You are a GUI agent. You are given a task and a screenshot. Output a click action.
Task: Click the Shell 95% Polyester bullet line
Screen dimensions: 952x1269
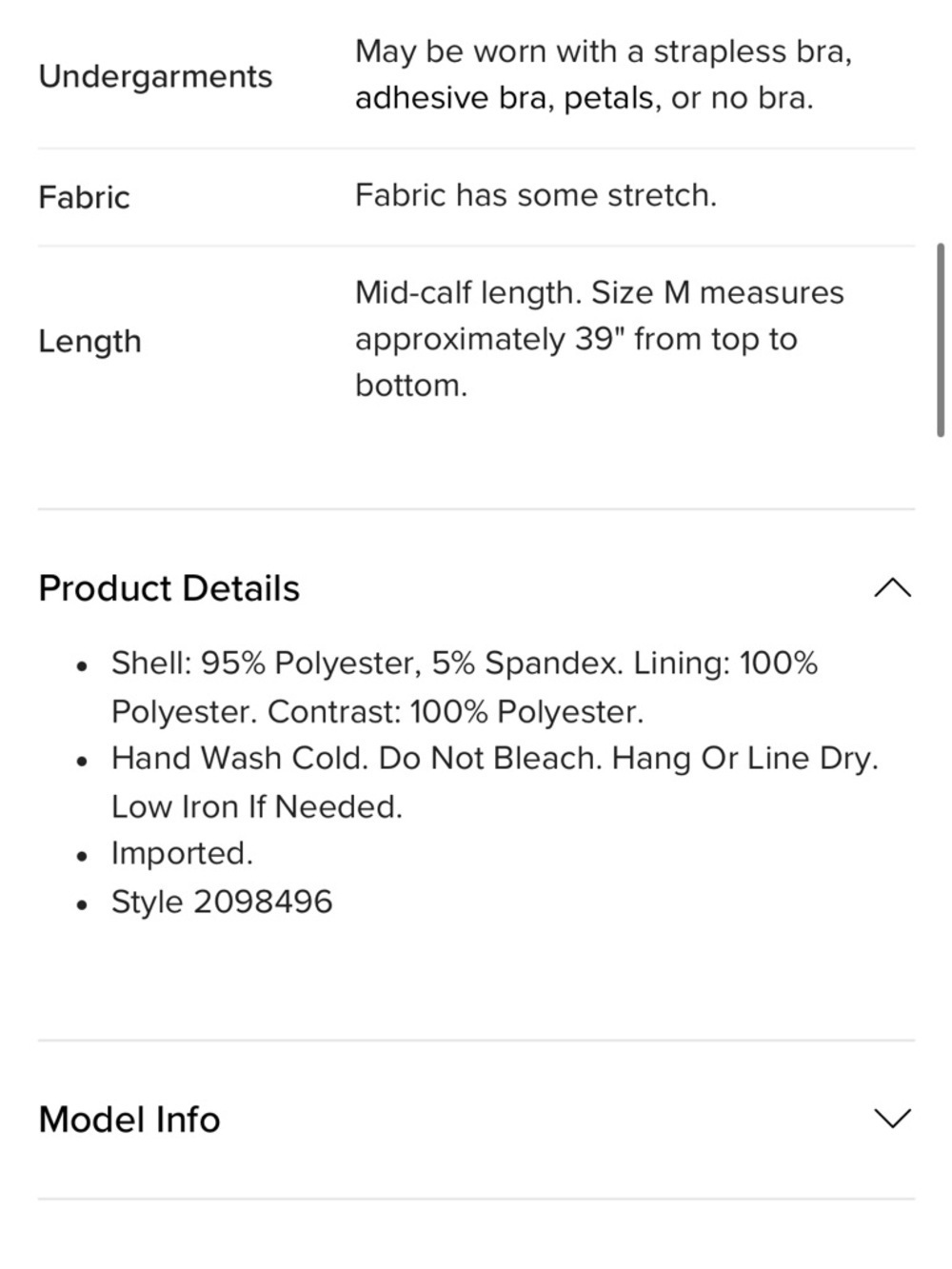465,663
